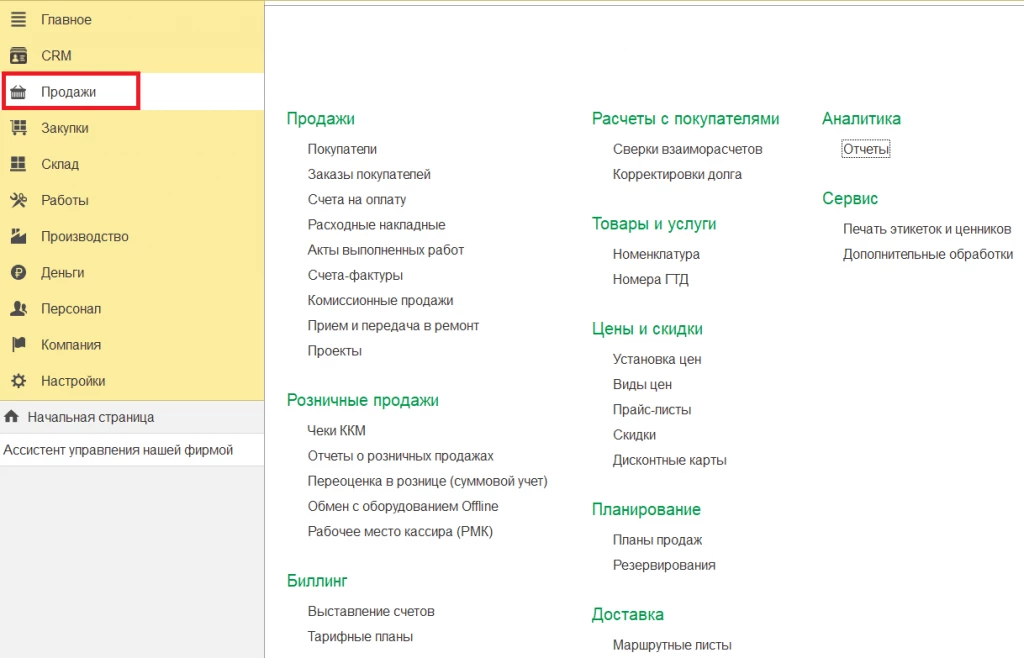The image size is (1024, 658).
Task: Click the Деньги ruble coin icon
Action: click(18, 272)
